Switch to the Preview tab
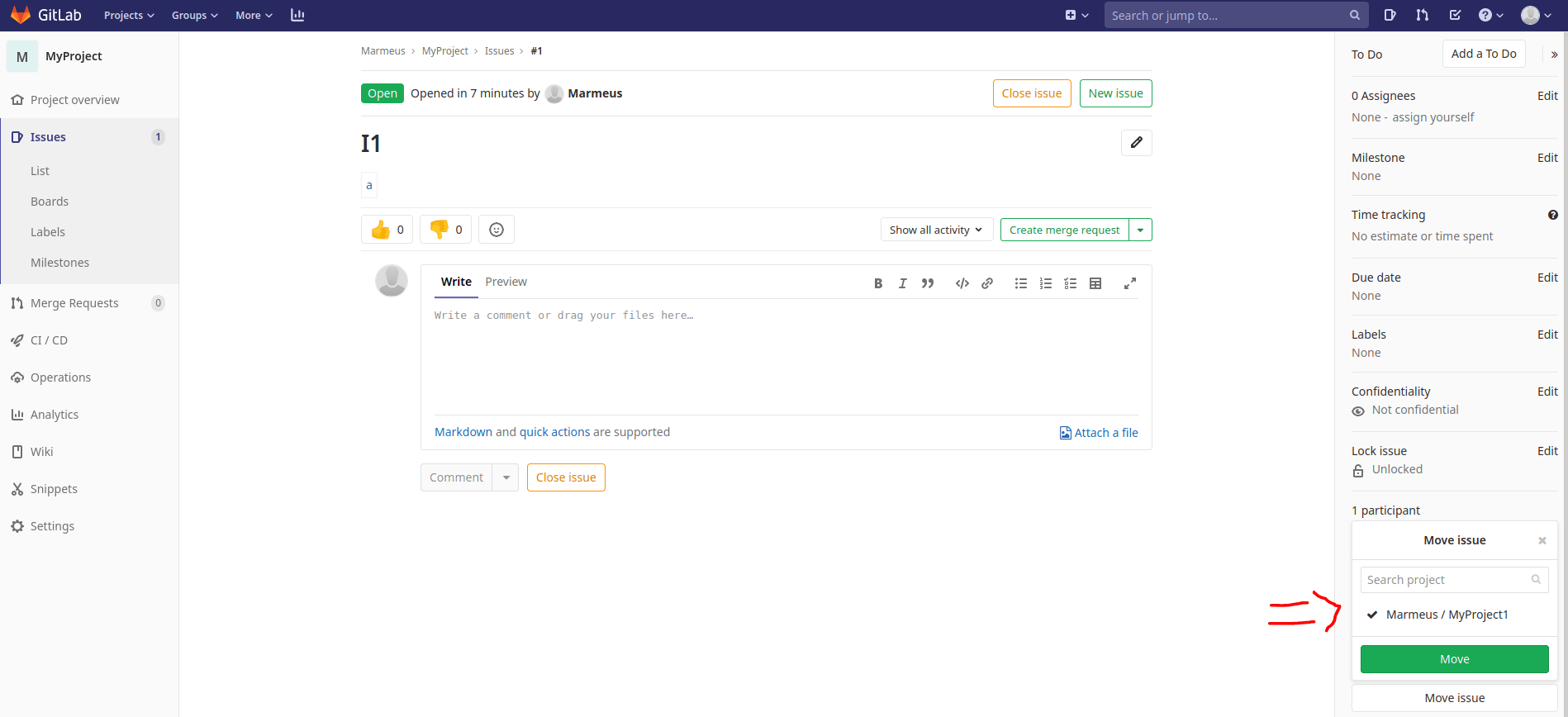The image size is (1568, 717). (506, 282)
